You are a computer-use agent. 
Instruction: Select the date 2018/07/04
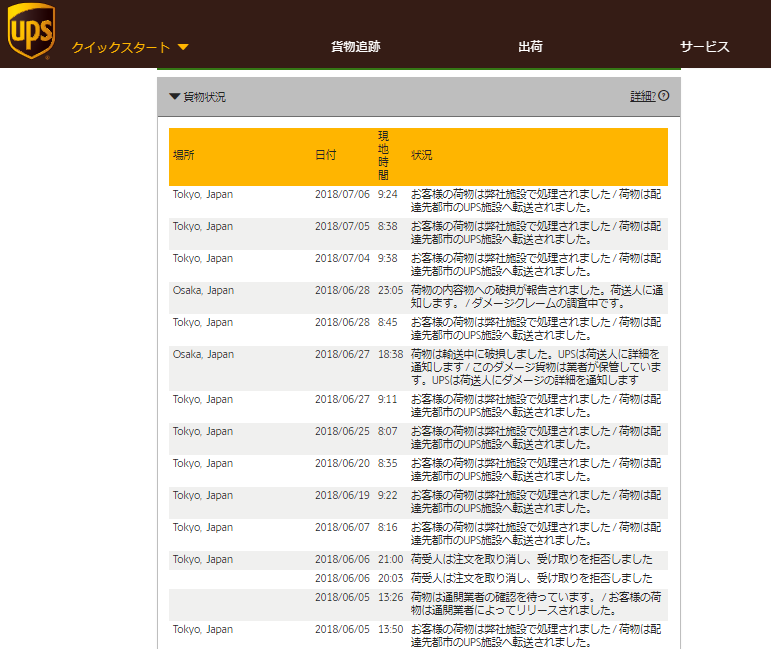click(x=342, y=258)
